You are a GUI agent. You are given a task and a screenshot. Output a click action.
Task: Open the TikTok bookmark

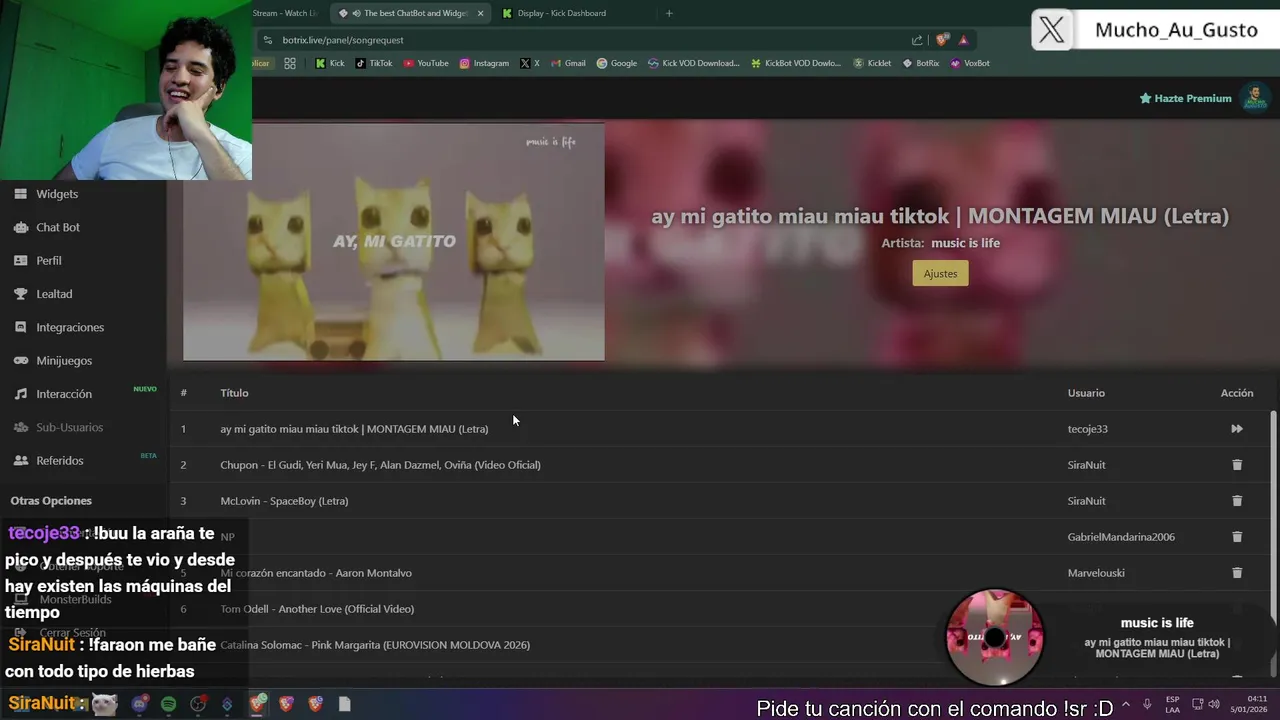(x=374, y=63)
